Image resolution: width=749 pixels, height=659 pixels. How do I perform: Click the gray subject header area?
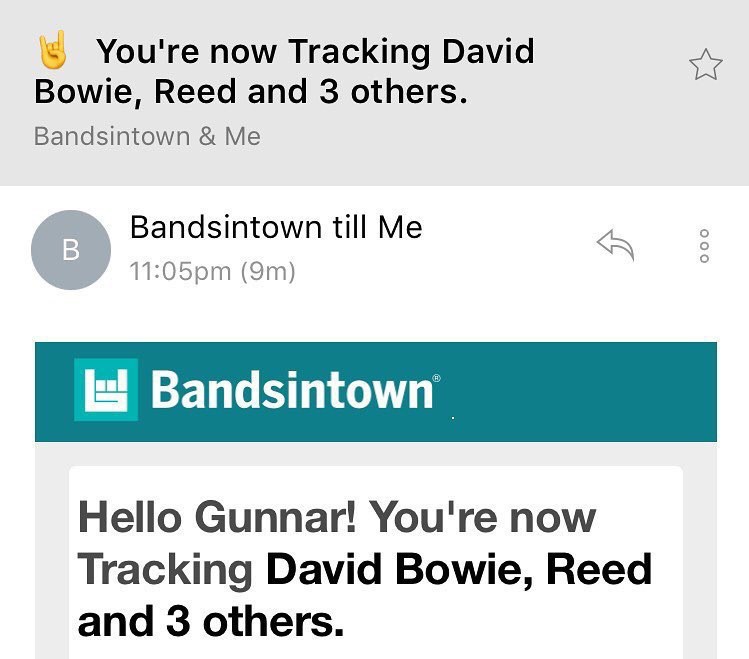(374, 93)
